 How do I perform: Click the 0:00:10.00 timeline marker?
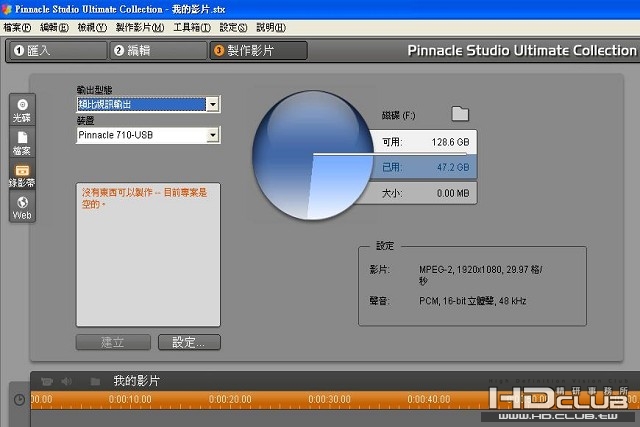click(x=130, y=400)
